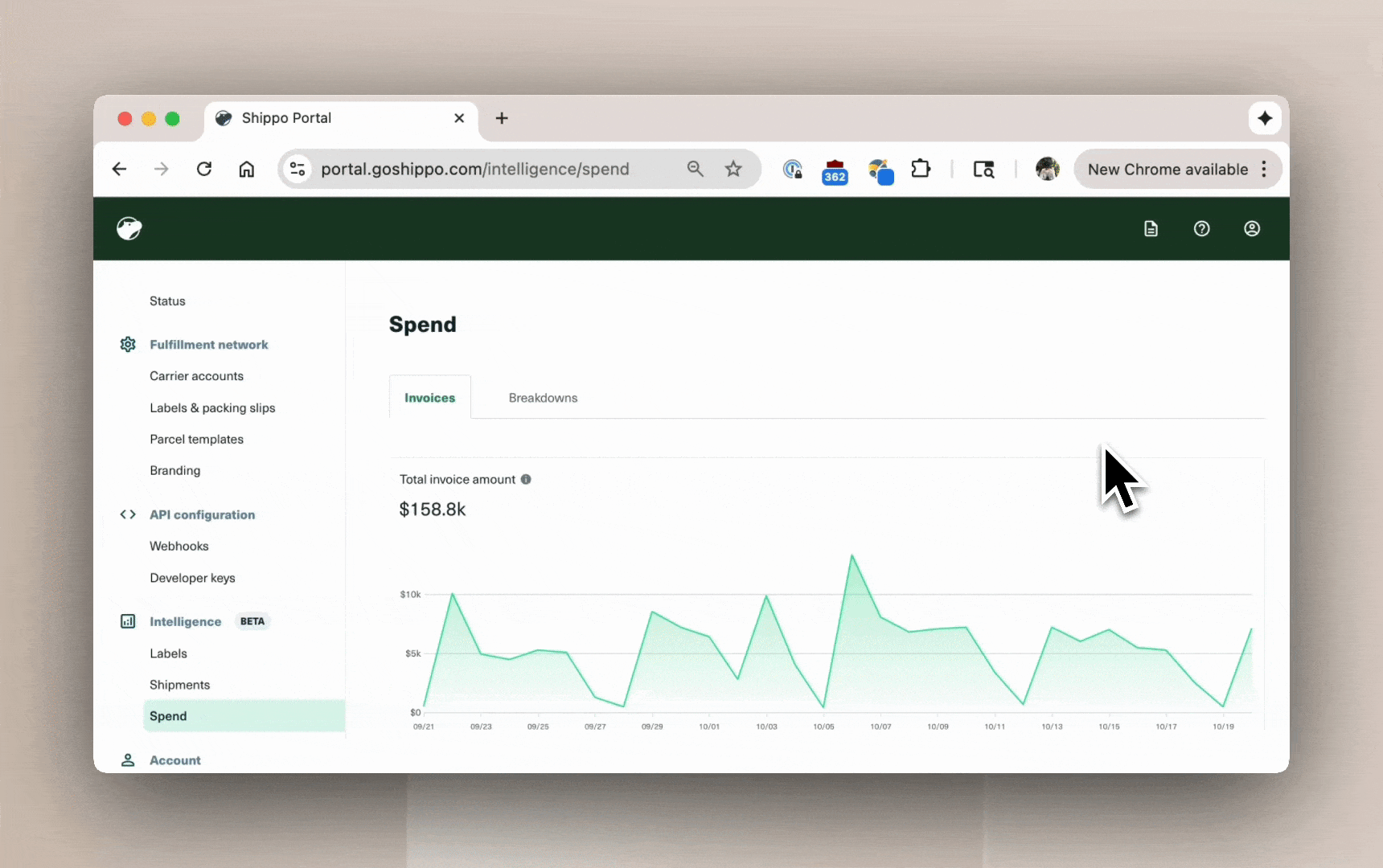This screenshot has width=1383, height=868.
Task: Close the Shippo Portal tab
Action: (459, 118)
